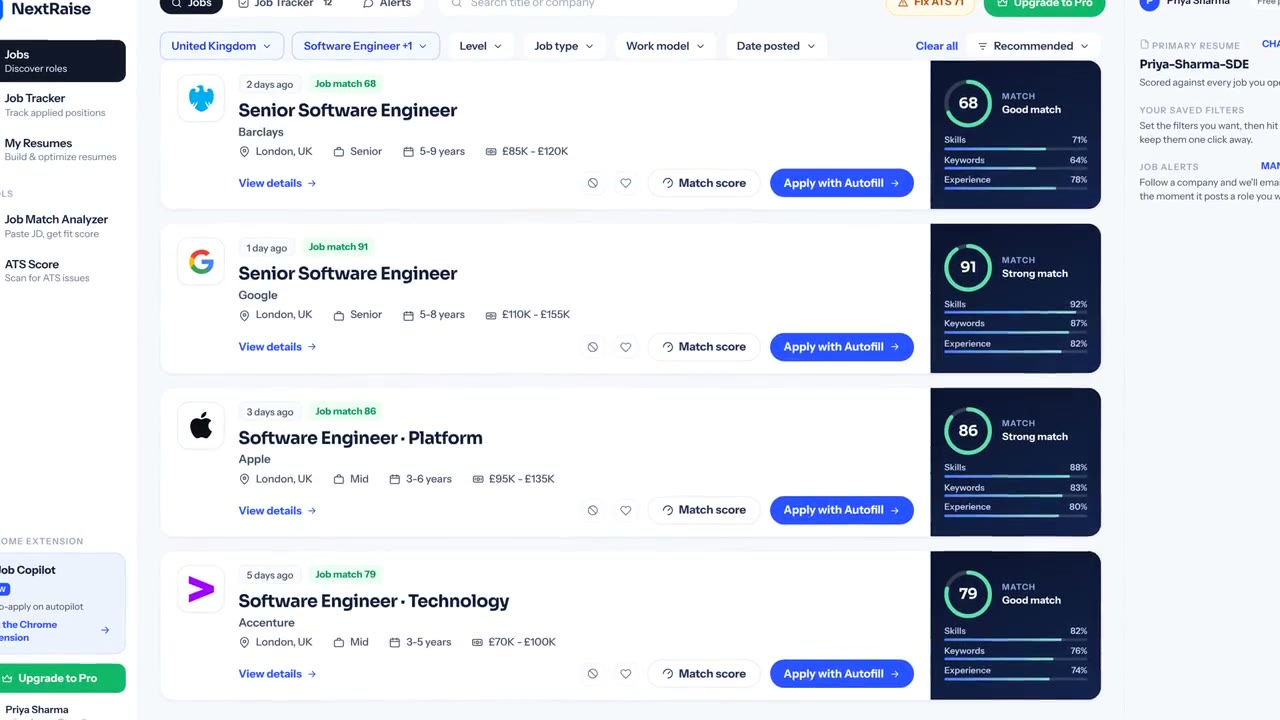Open the Software Engineer · Platform title
The width and height of the screenshot is (1280, 720).
pos(360,438)
